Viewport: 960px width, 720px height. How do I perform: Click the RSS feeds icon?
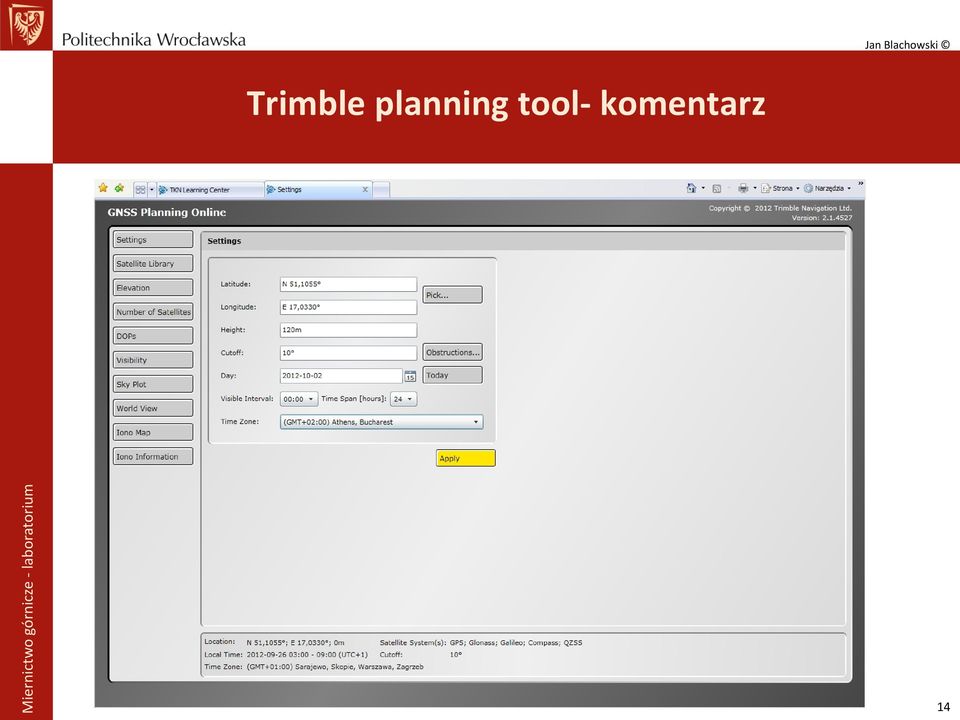pos(716,189)
